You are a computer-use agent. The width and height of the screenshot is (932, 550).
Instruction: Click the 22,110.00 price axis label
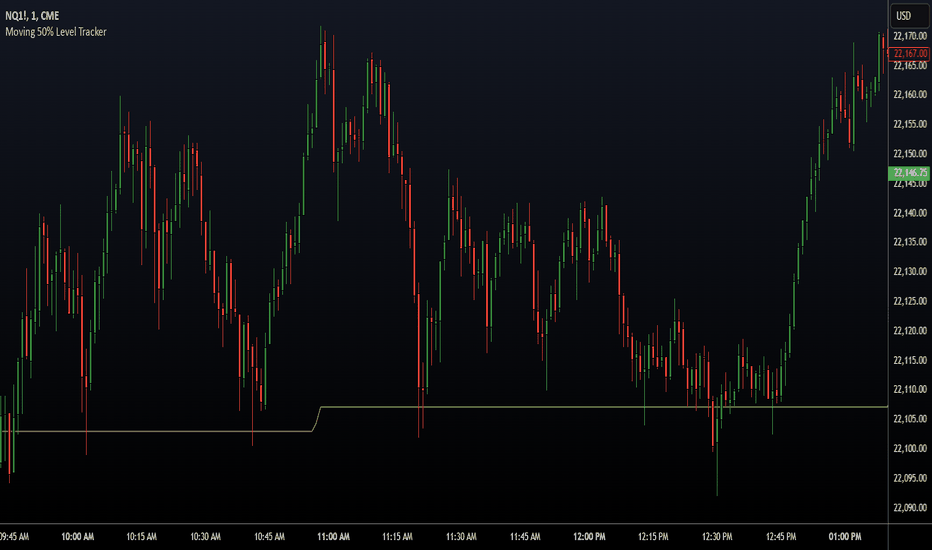click(x=910, y=389)
